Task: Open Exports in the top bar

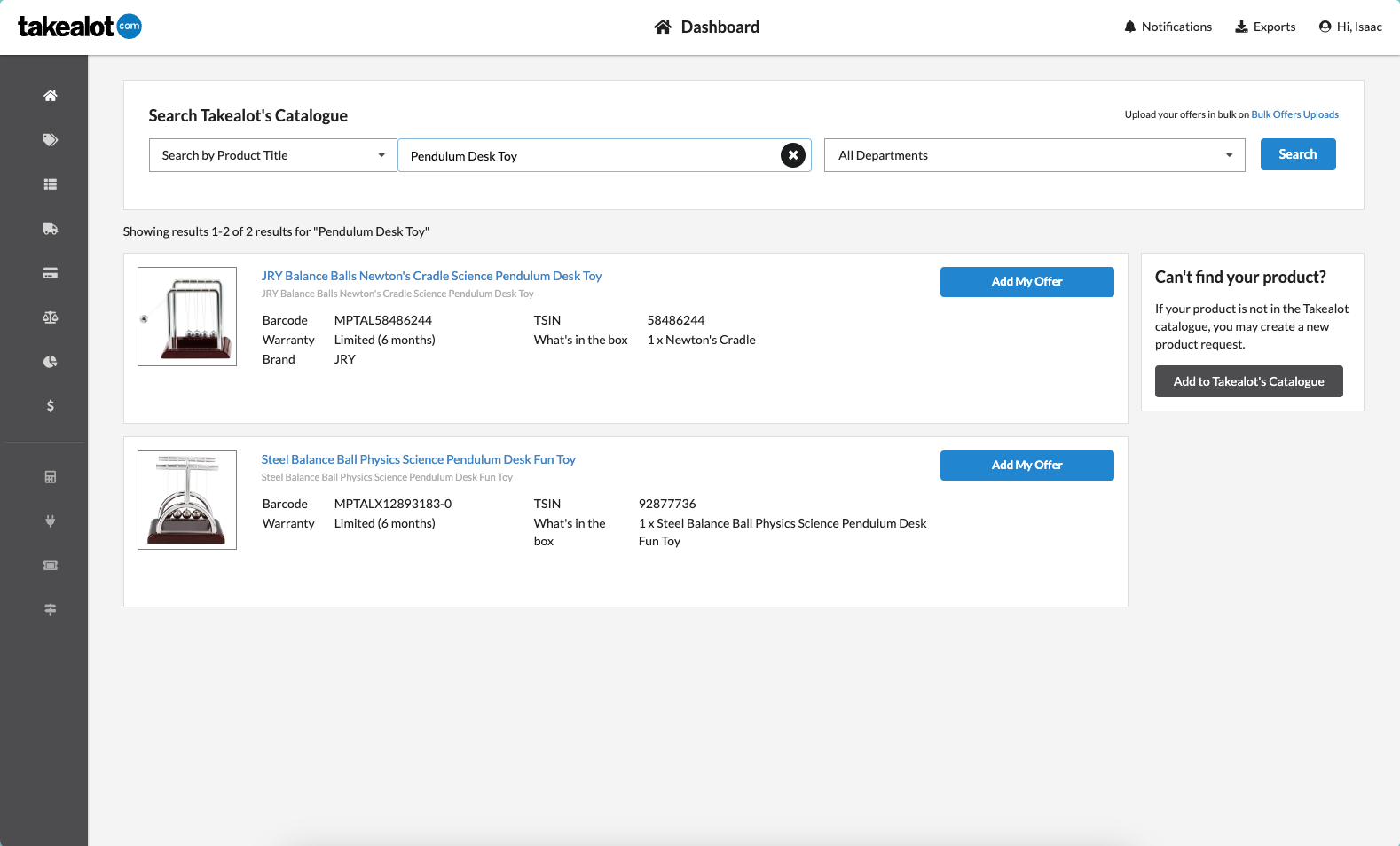Action: point(1265,27)
